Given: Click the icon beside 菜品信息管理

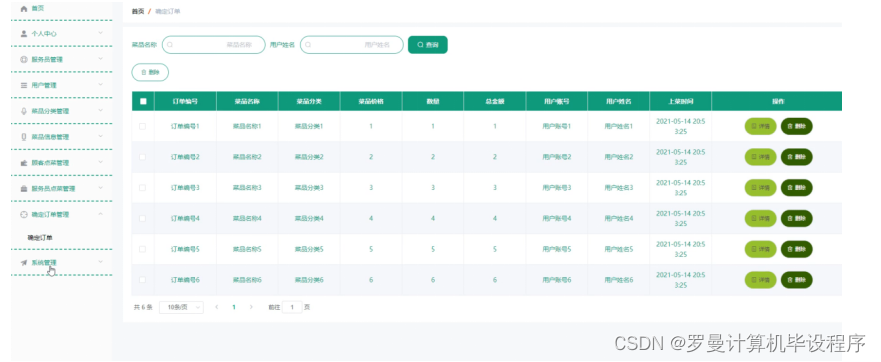Looking at the screenshot, I should point(24,137).
